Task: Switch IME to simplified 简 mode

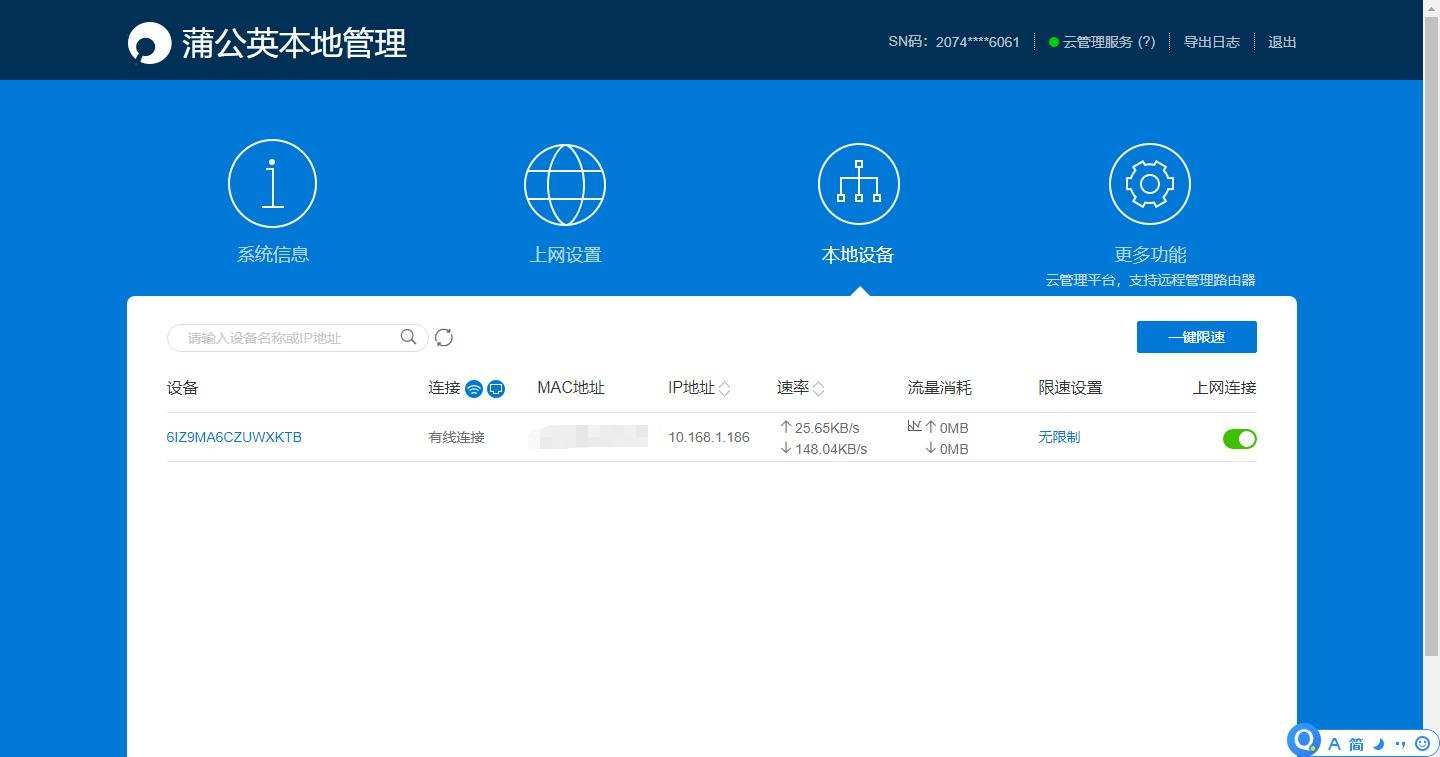Action: (1356, 743)
